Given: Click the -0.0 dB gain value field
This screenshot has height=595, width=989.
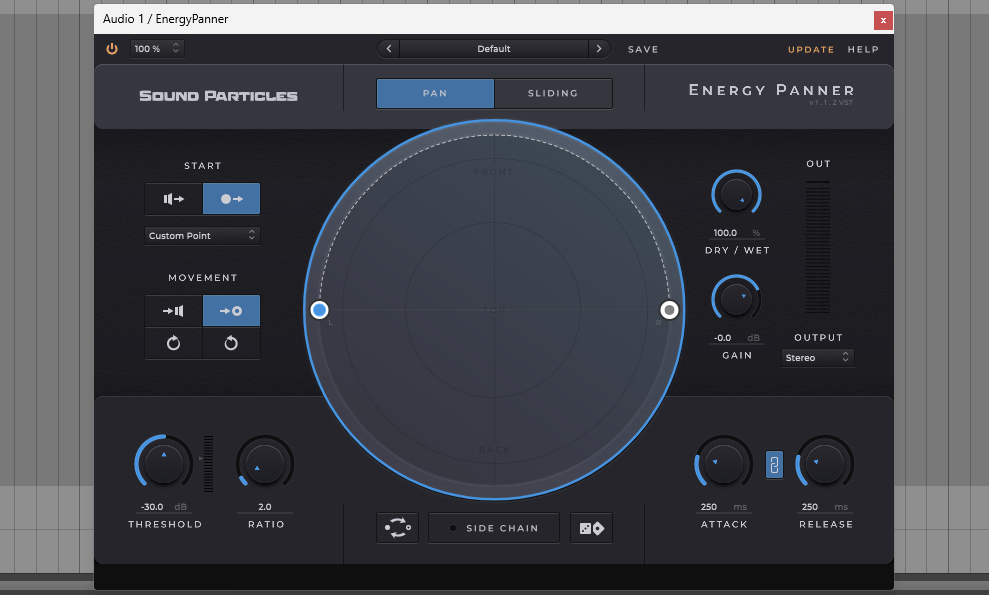Looking at the screenshot, I should pyautogui.click(x=736, y=338).
